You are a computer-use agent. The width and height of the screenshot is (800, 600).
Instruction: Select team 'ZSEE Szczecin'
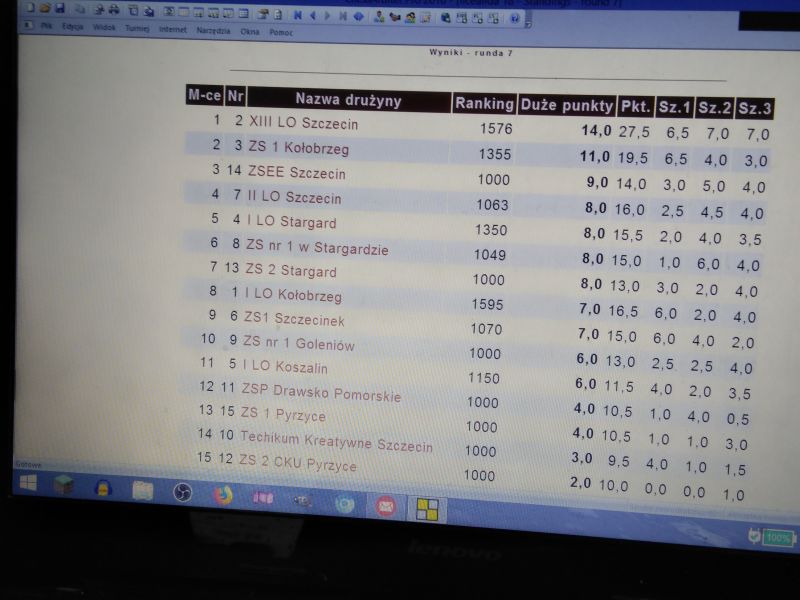pyautogui.click(x=296, y=172)
